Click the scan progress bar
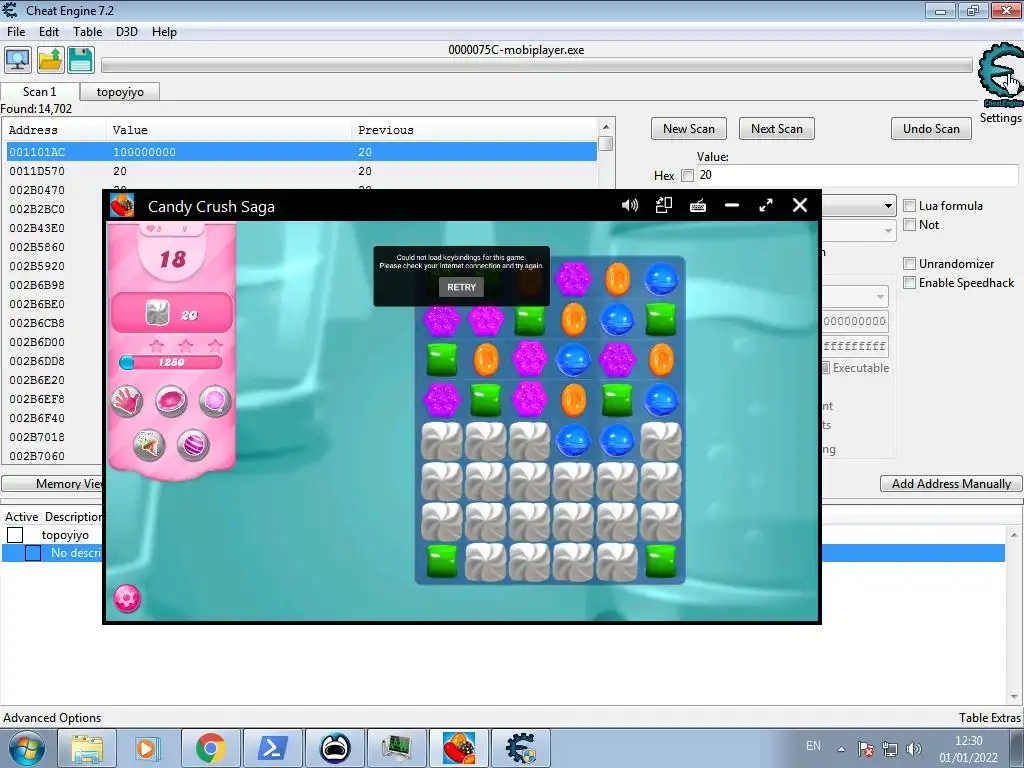 [x=537, y=65]
